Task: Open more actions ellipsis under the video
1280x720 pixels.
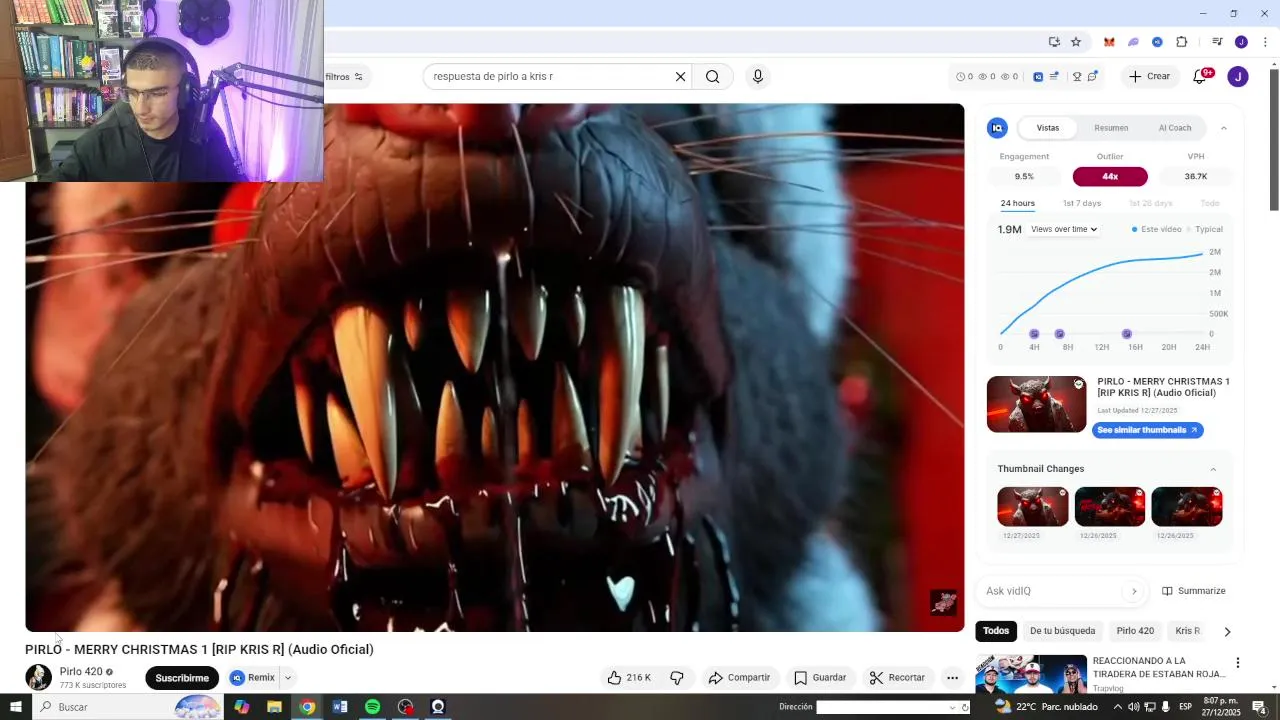Action: 952,678
